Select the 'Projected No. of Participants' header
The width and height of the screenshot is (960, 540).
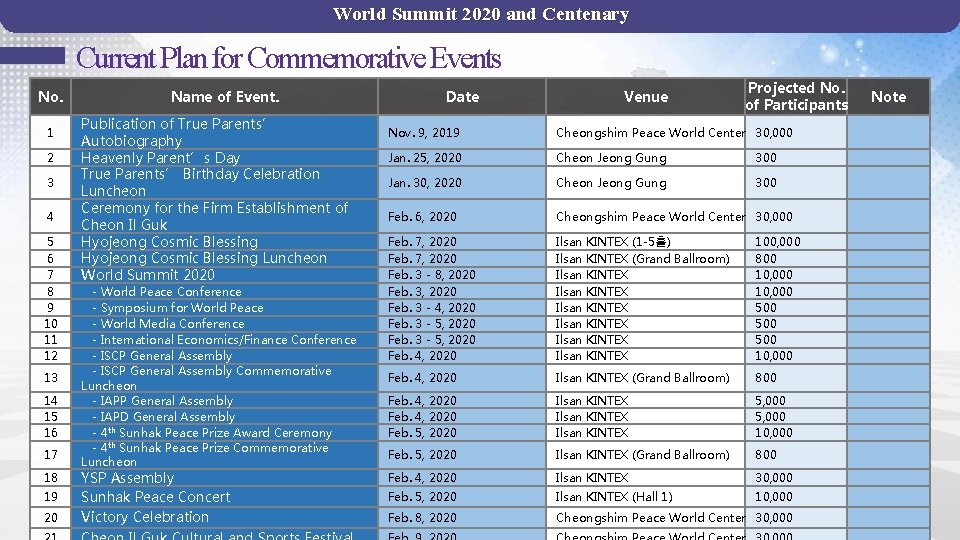tap(797, 97)
